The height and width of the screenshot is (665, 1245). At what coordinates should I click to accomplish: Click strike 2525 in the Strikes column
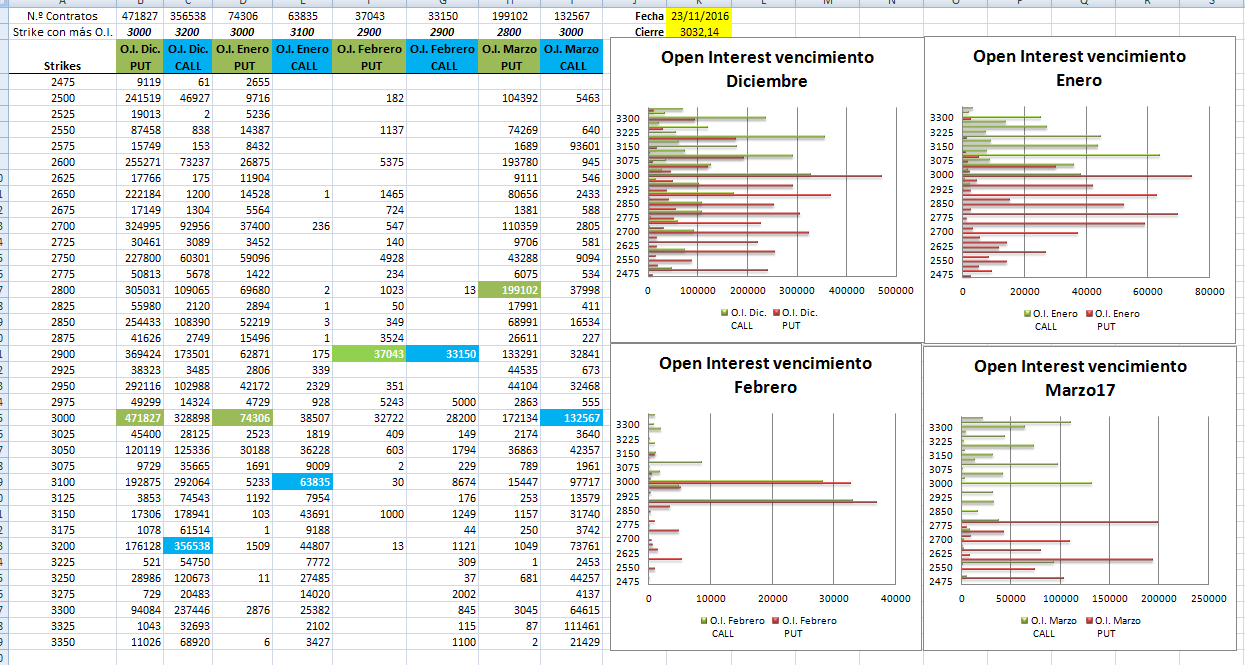pyautogui.click(x=62, y=114)
